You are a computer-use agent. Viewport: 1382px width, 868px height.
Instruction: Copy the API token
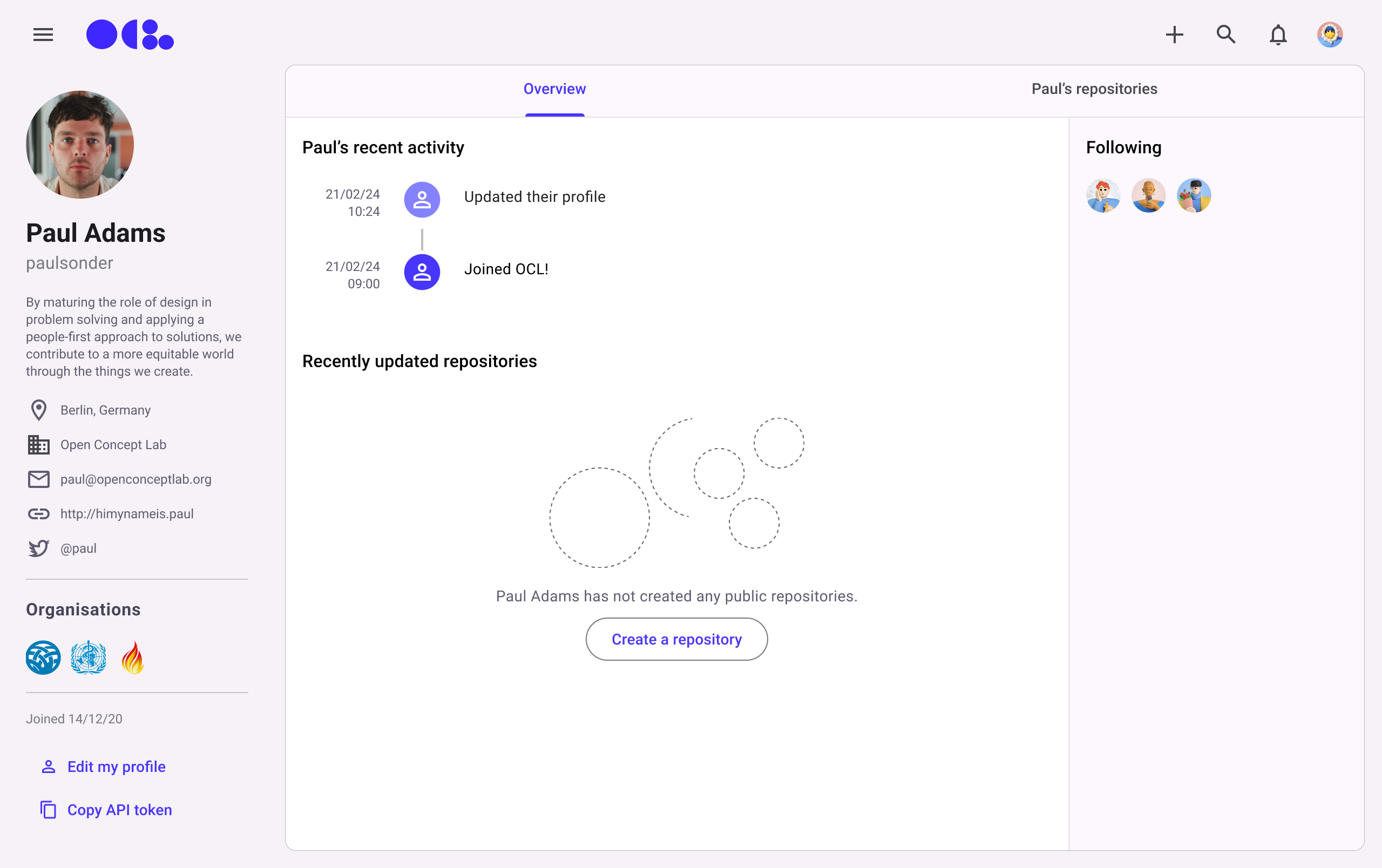coord(119,810)
